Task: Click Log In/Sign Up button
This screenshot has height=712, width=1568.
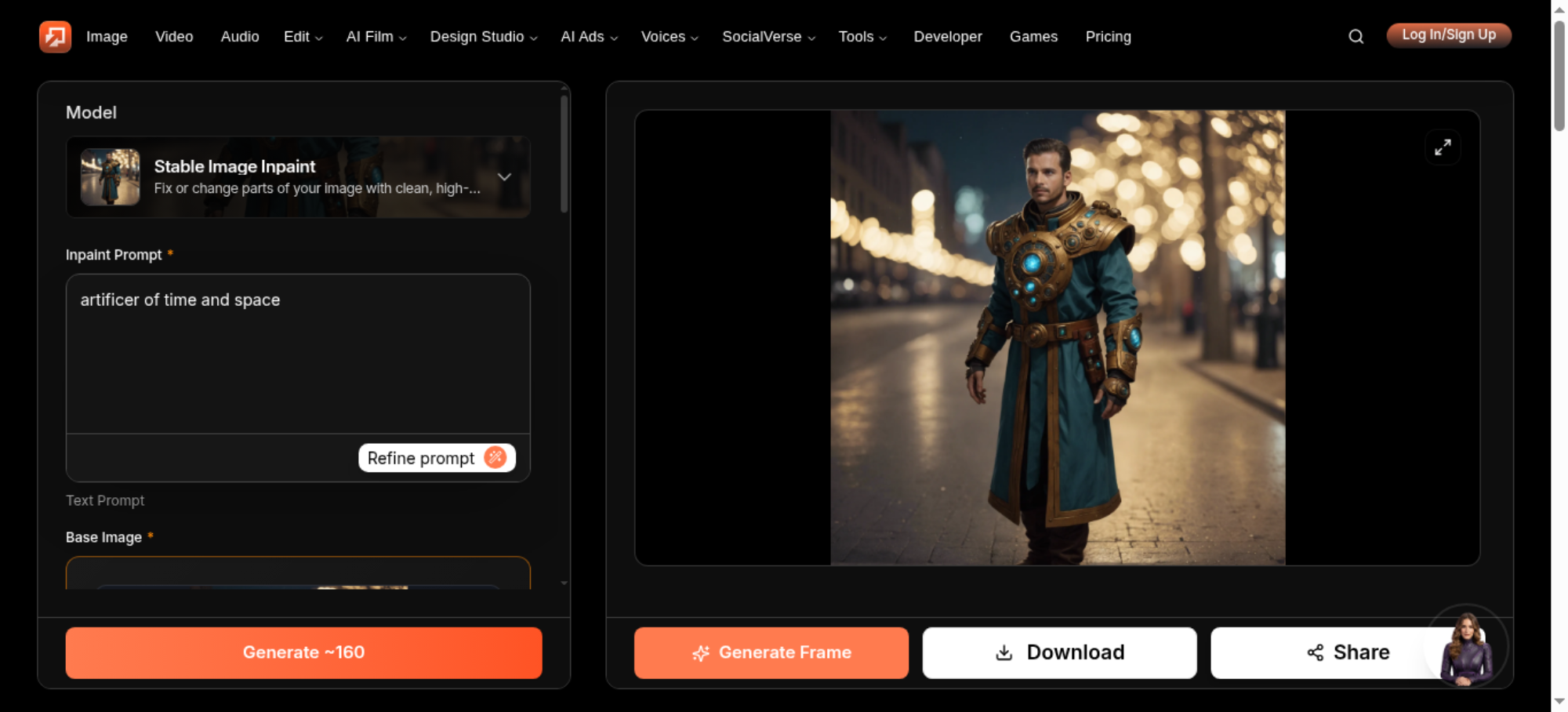Action: coord(1449,35)
